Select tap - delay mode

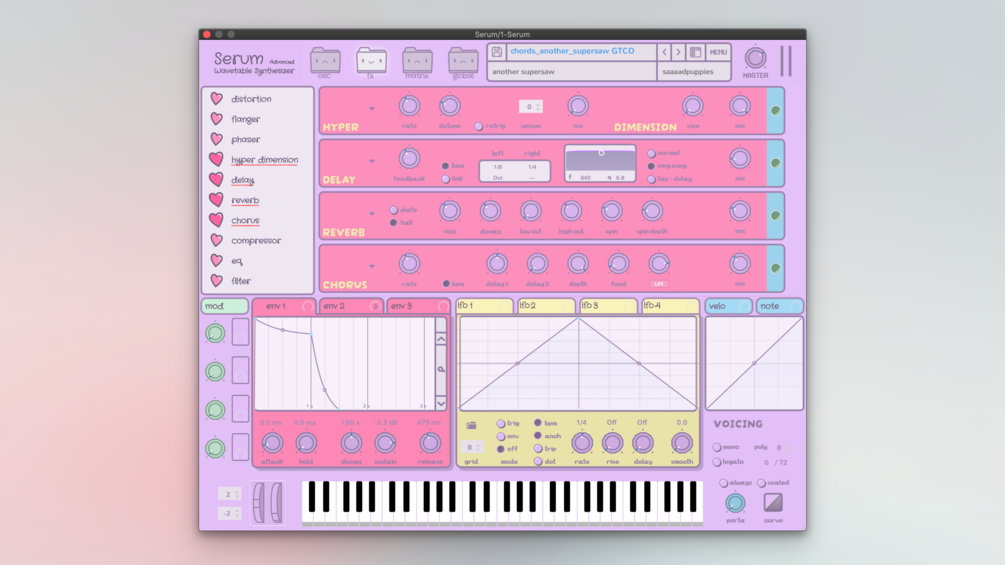[x=651, y=179]
